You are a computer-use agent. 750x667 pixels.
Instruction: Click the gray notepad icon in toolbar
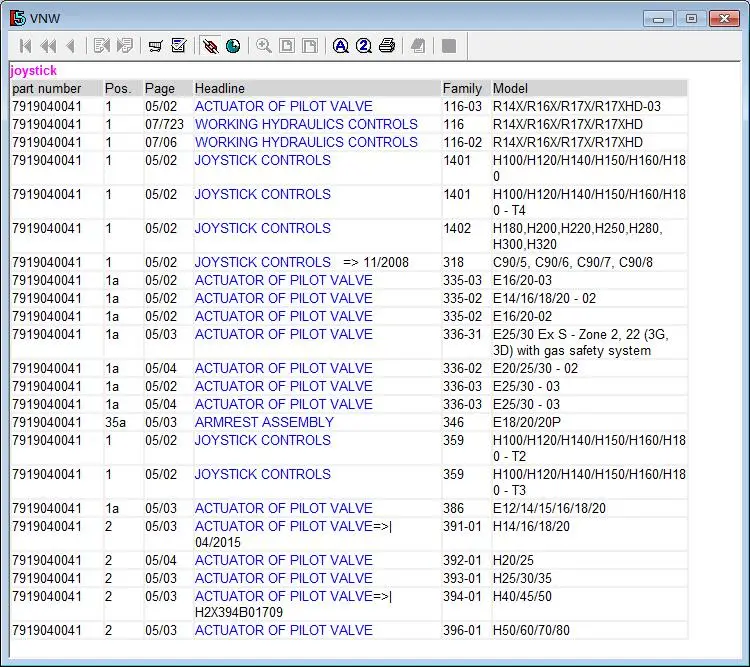click(418, 46)
